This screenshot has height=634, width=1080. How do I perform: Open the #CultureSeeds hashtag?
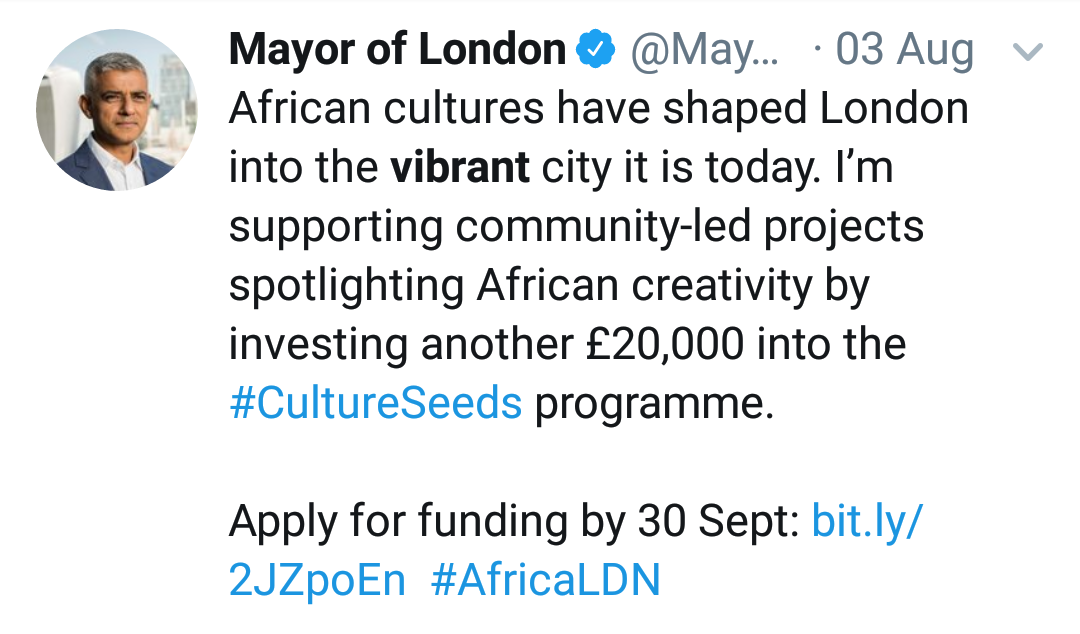coord(375,404)
